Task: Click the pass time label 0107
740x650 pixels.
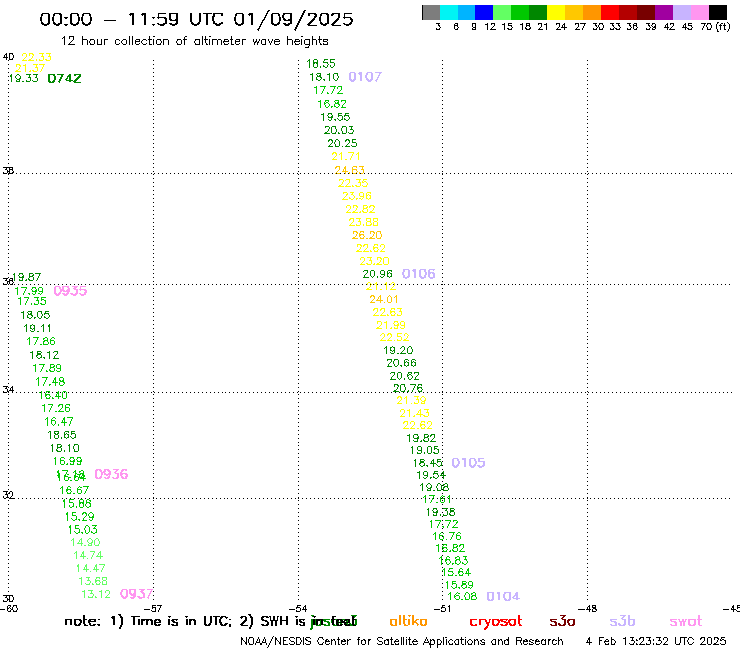Action: coord(365,77)
